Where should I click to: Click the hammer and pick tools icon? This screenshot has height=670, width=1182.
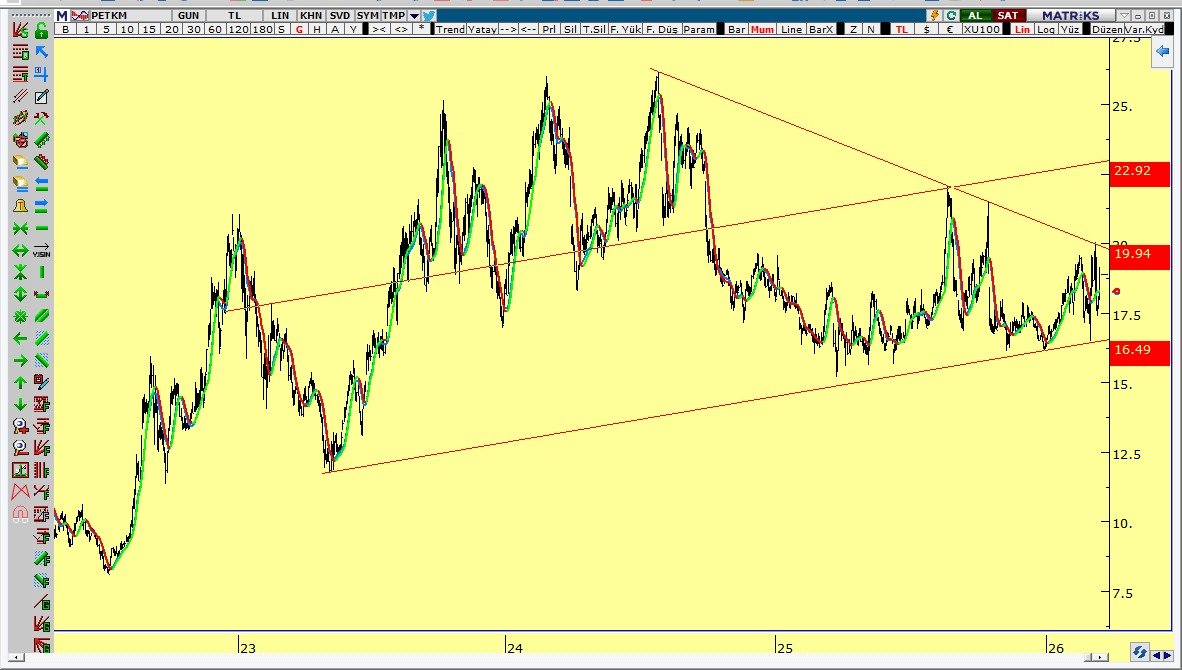pos(41,118)
